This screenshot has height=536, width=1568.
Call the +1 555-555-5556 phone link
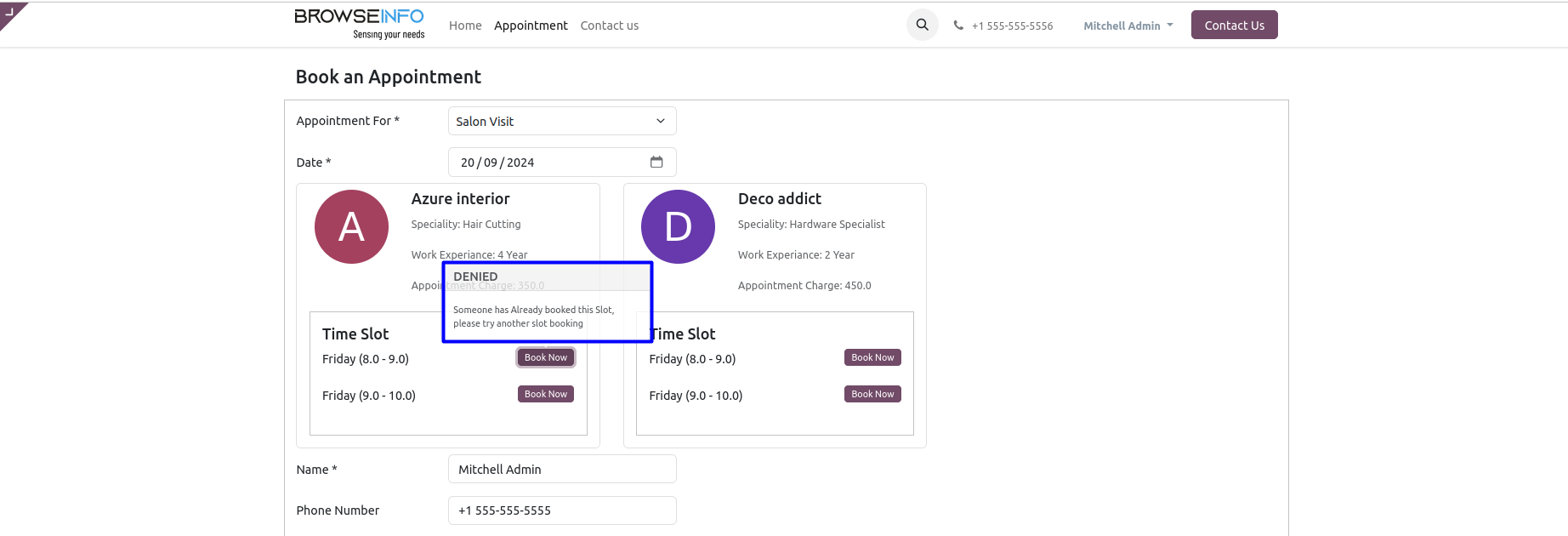point(1012,26)
